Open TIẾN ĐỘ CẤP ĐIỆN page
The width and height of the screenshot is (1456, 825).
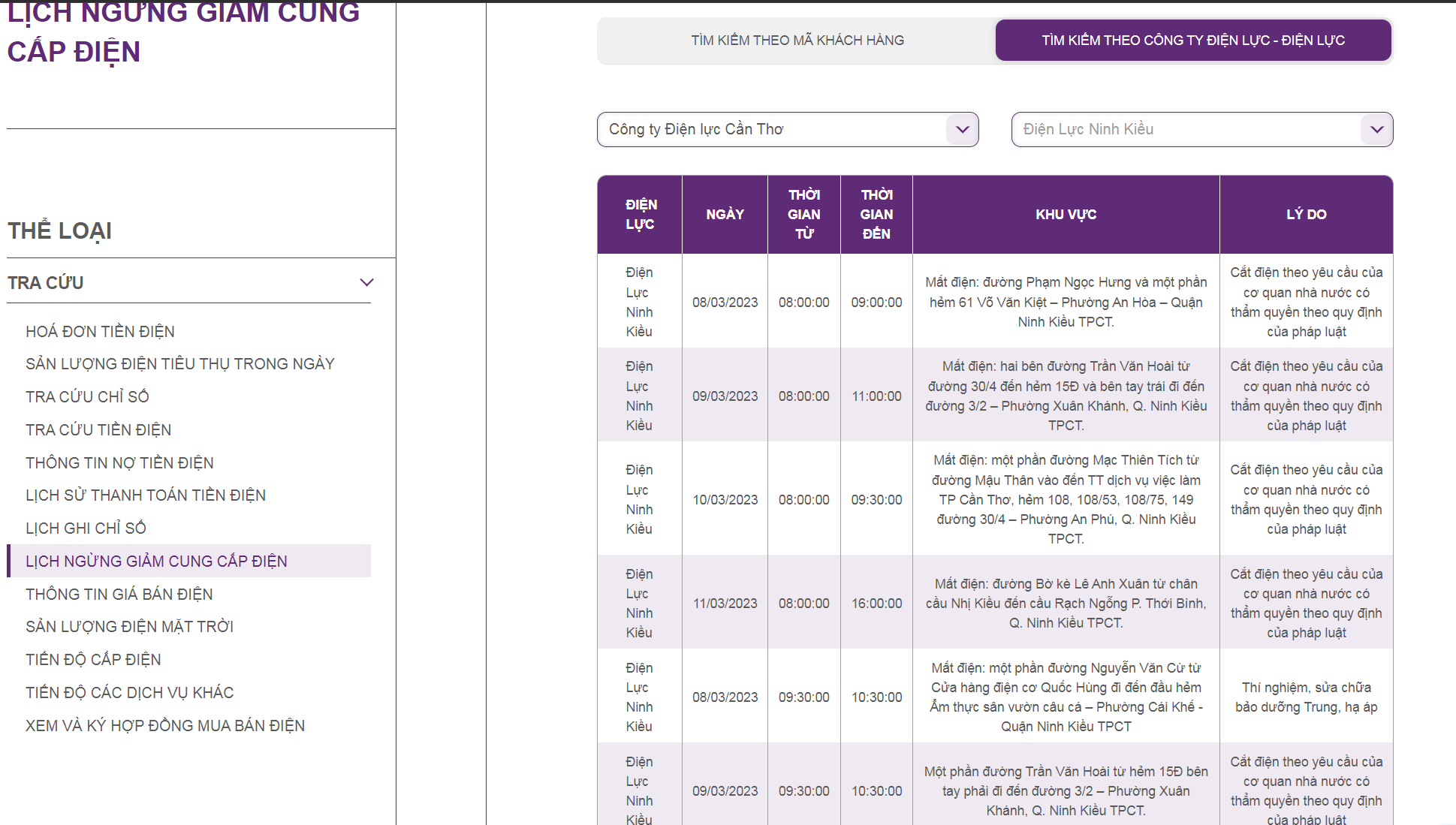pyautogui.click(x=93, y=659)
